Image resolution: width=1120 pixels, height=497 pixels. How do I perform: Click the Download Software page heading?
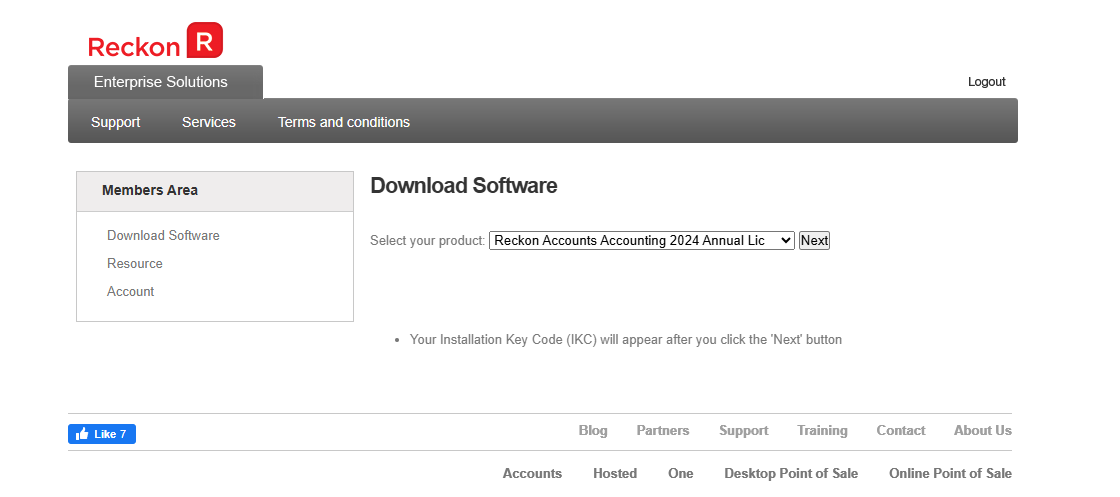pyautogui.click(x=464, y=186)
